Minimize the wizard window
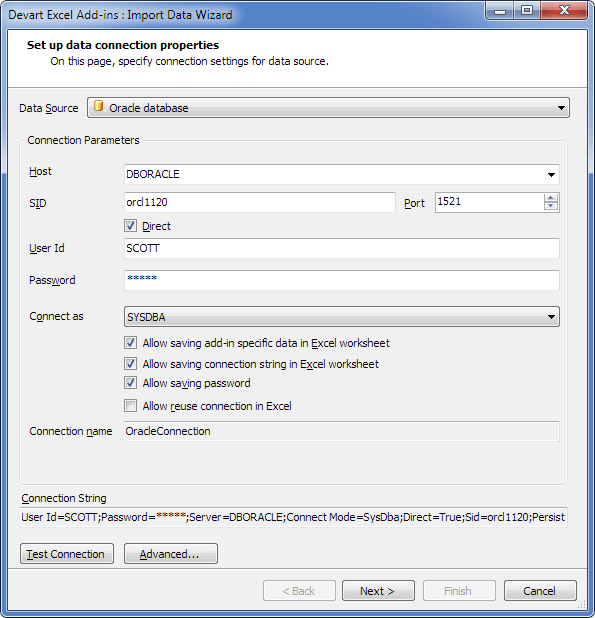 pyautogui.click(x=500, y=11)
